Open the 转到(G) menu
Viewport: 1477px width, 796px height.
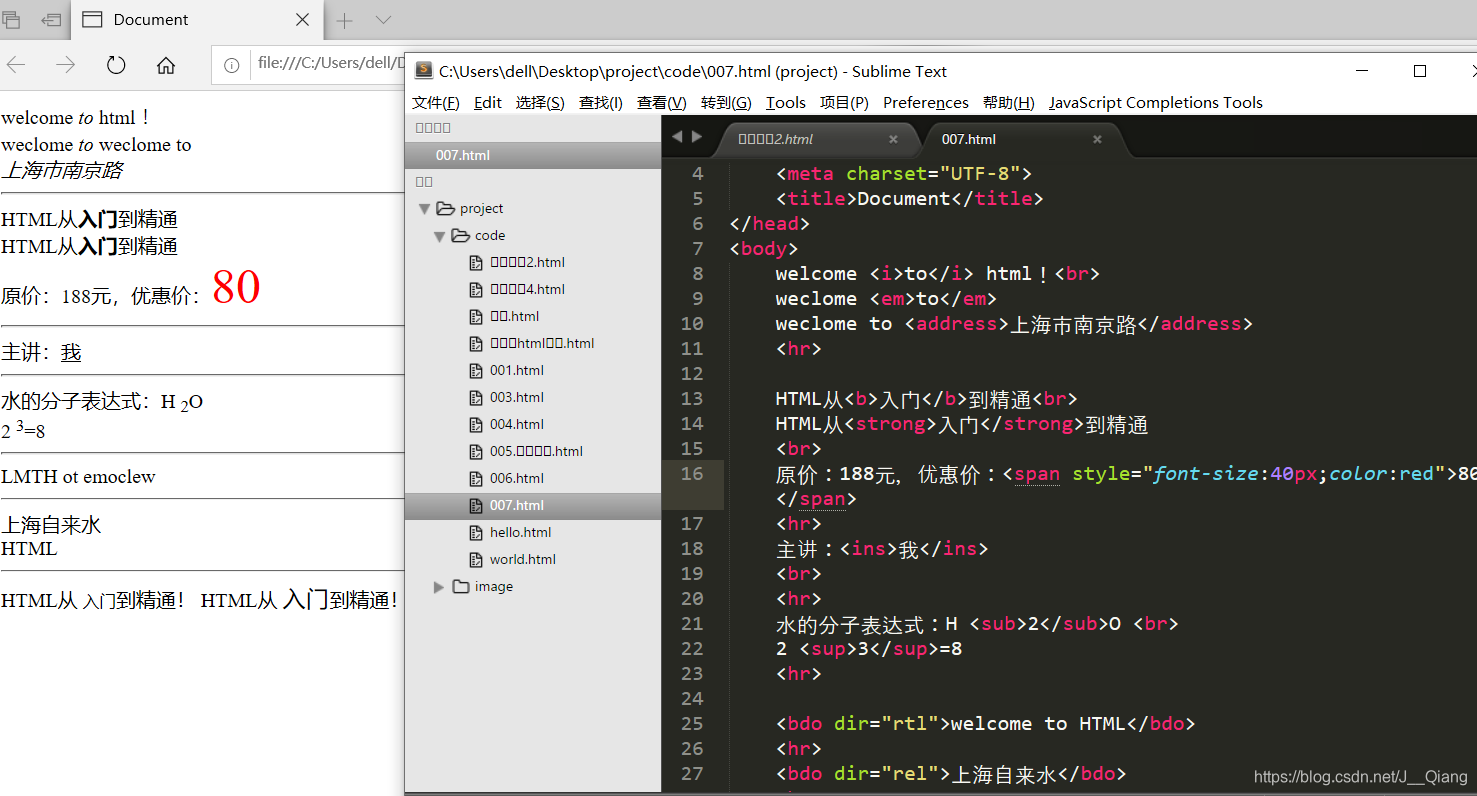[x=726, y=103]
